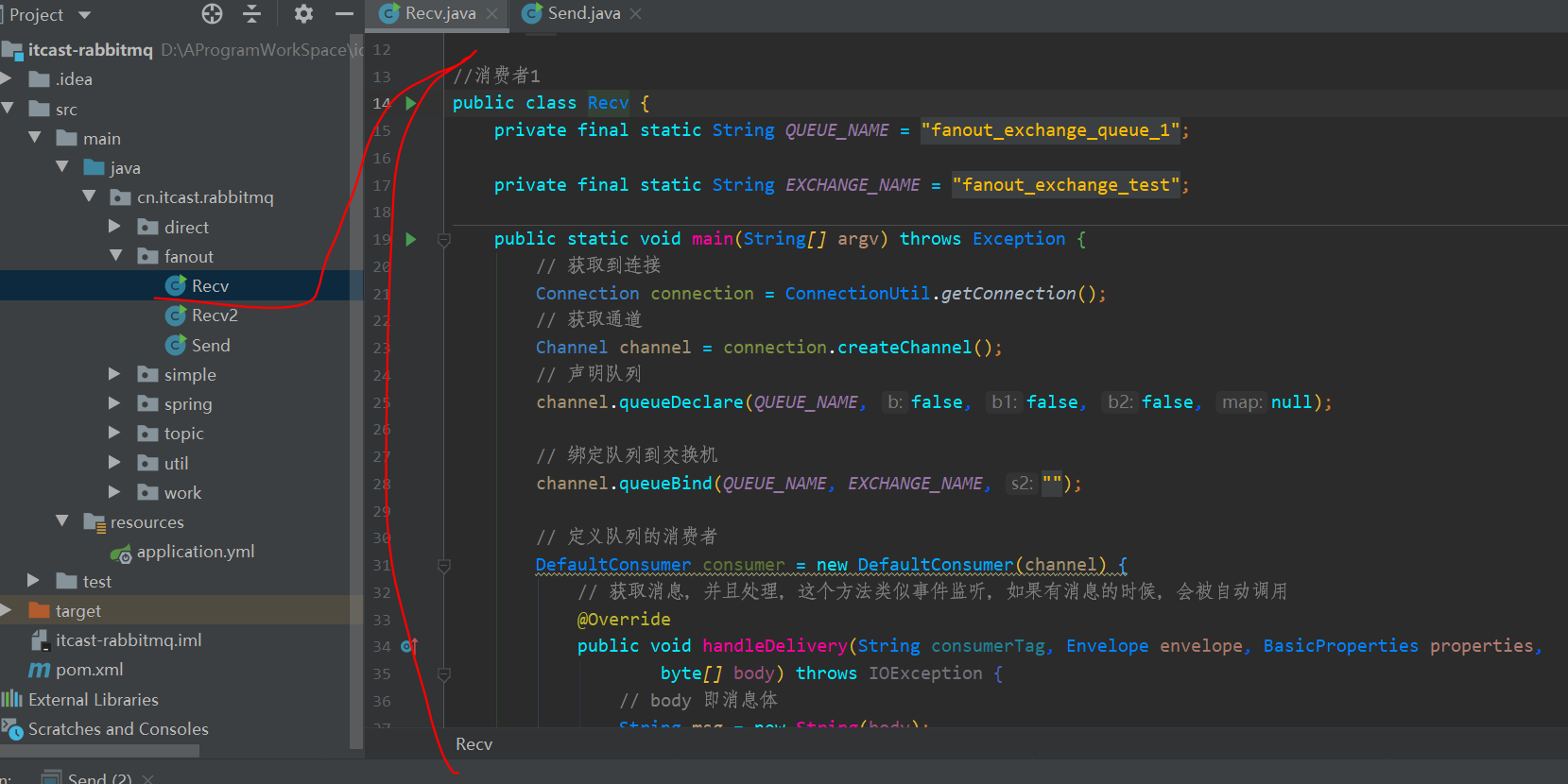Click the Recv breadcrumb at editor bottom
The width and height of the screenshot is (1568, 784).
(474, 744)
